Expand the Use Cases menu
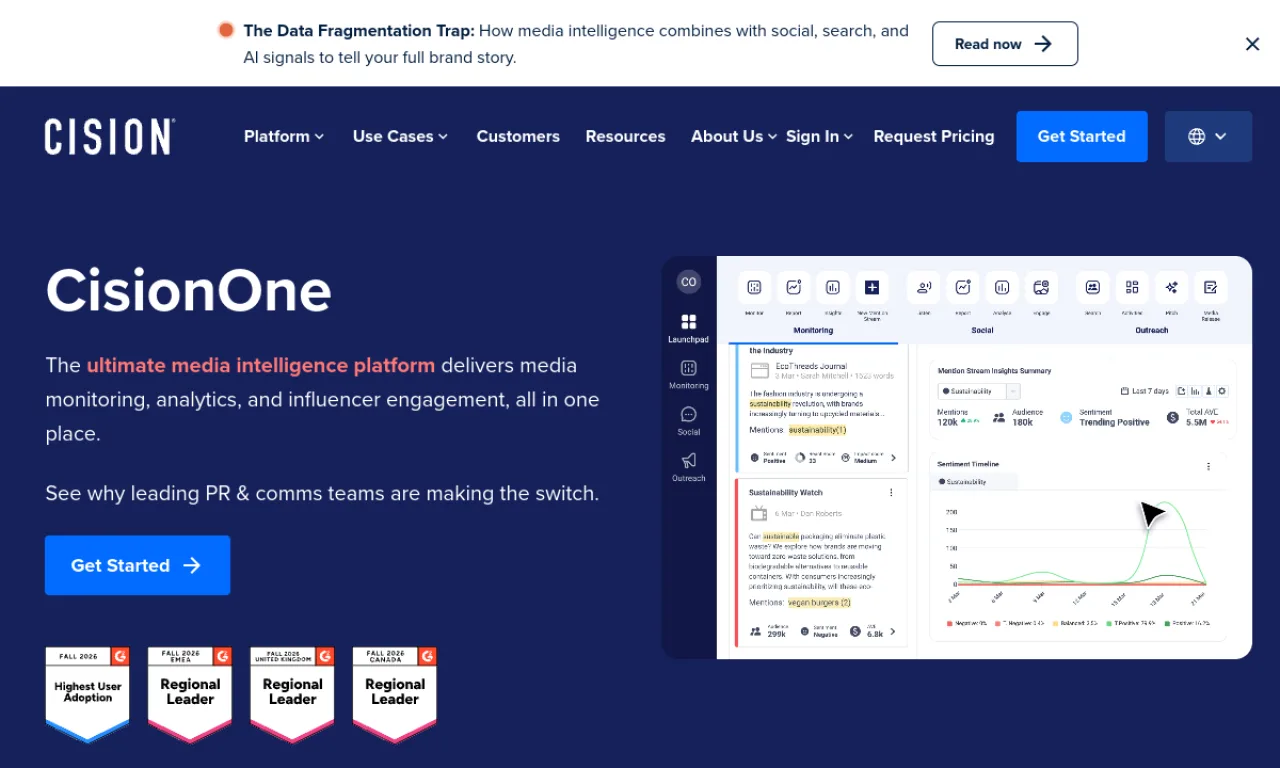The image size is (1280, 768). pos(400,136)
